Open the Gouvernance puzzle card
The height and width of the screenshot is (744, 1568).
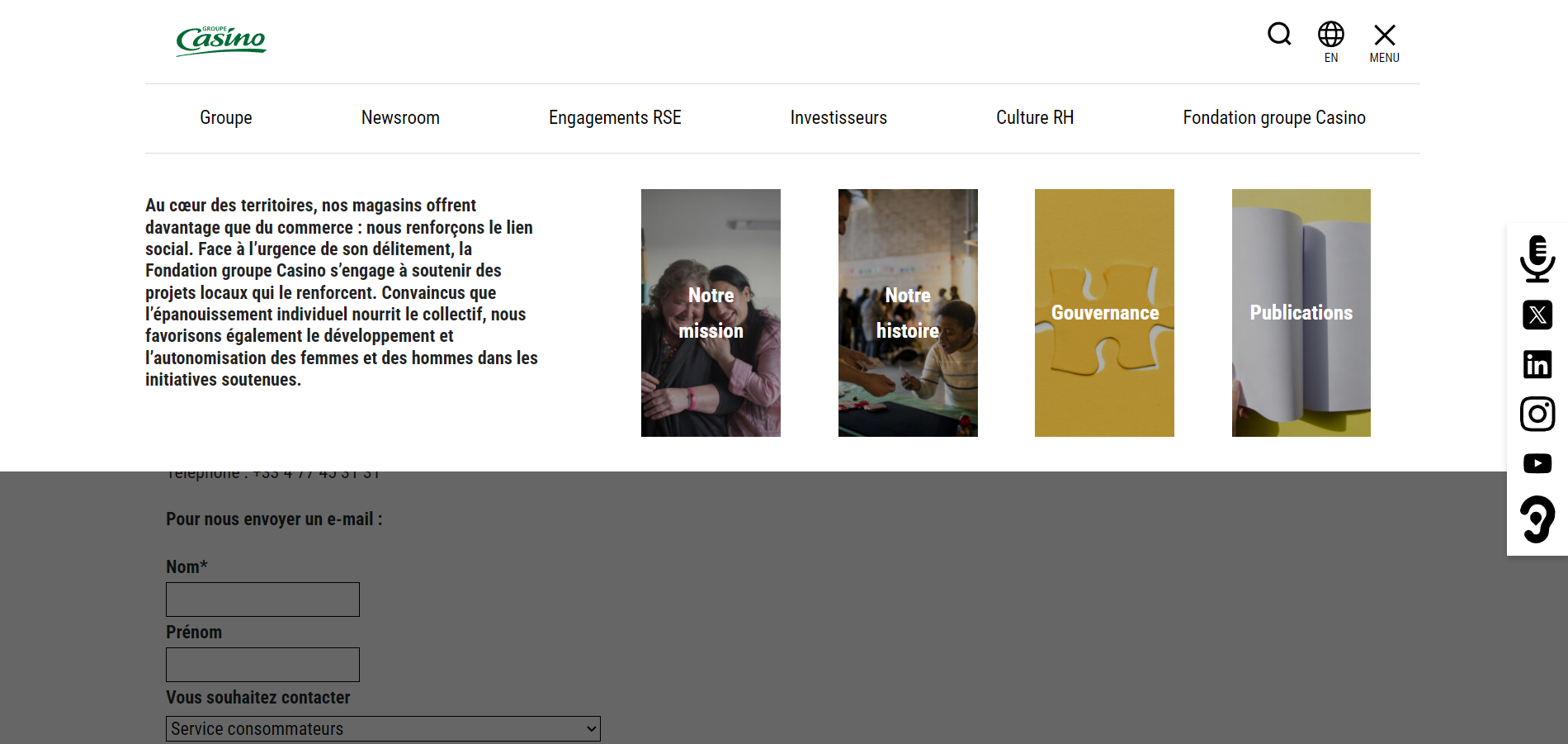click(1104, 313)
